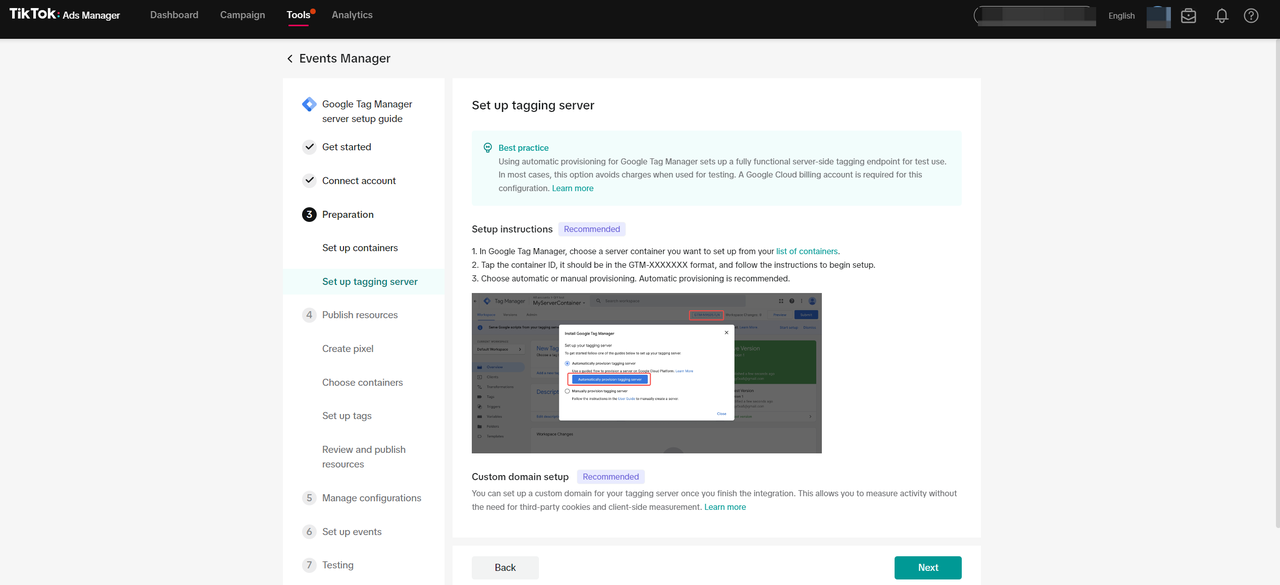Click the back chevron beside Events Manager

coord(289,58)
